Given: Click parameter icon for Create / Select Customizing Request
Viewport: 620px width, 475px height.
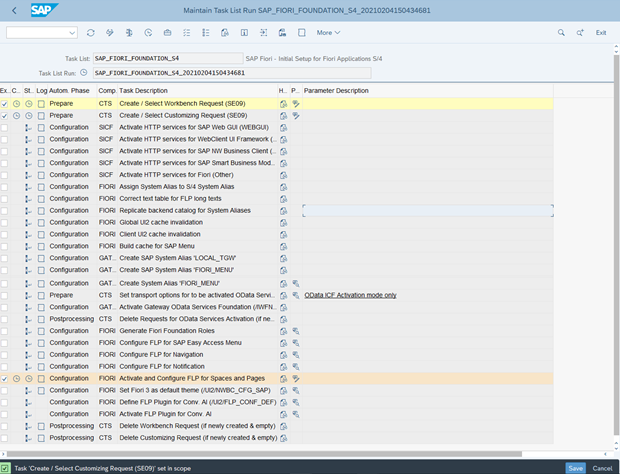Looking at the screenshot, I should coord(296,115).
